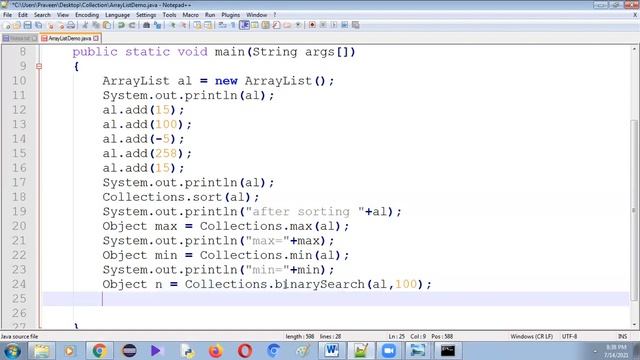Open the Zoom app from the taskbar

tap(389, 351)
